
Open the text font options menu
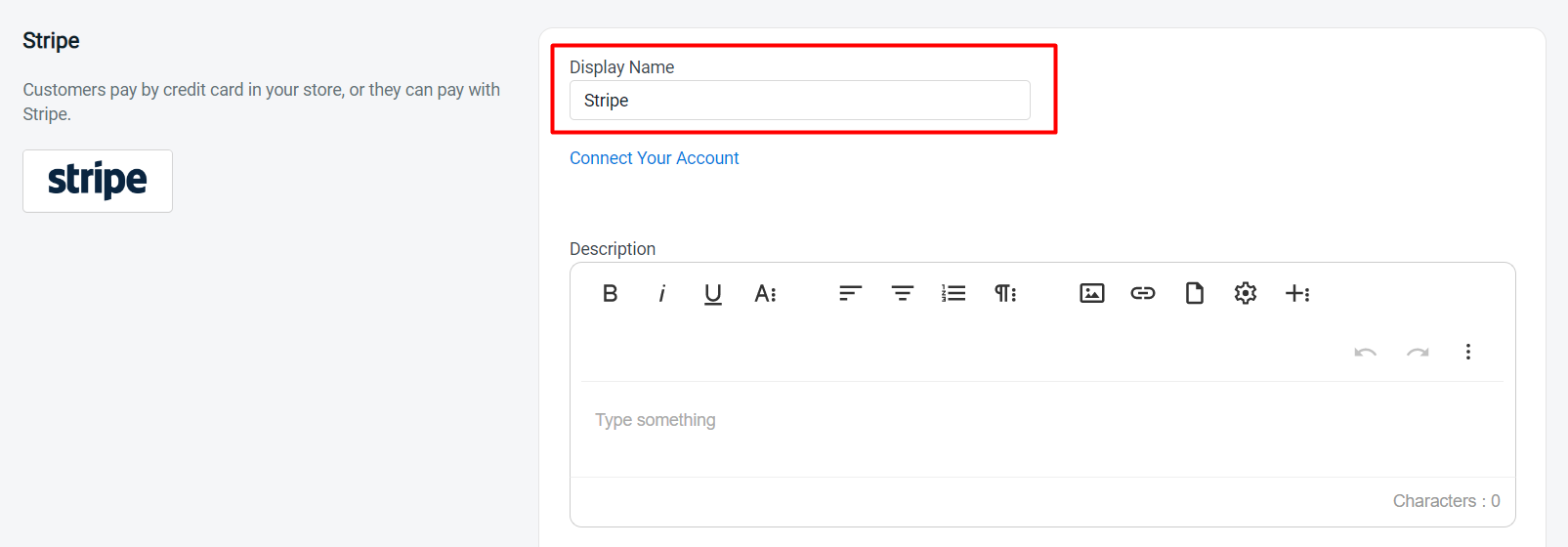coord(765,293)
